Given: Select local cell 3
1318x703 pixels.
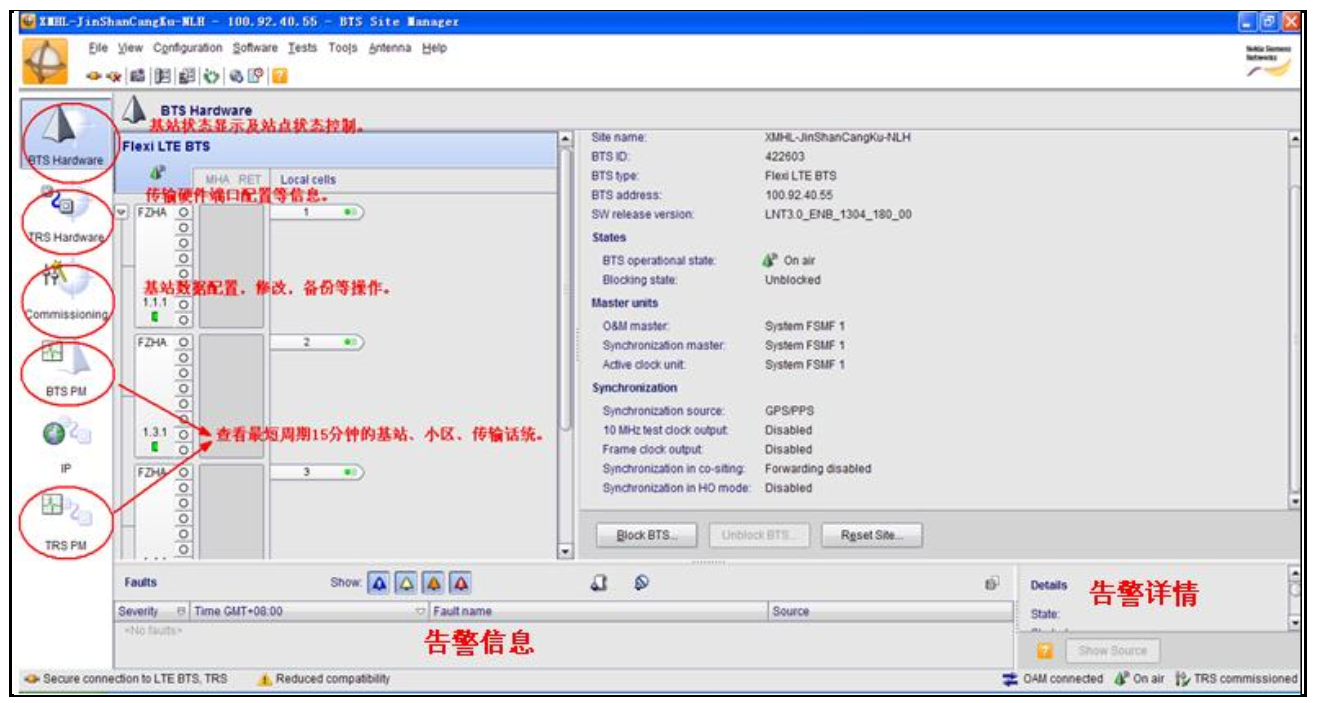Looking at the screenshot, I should [315, 472].
